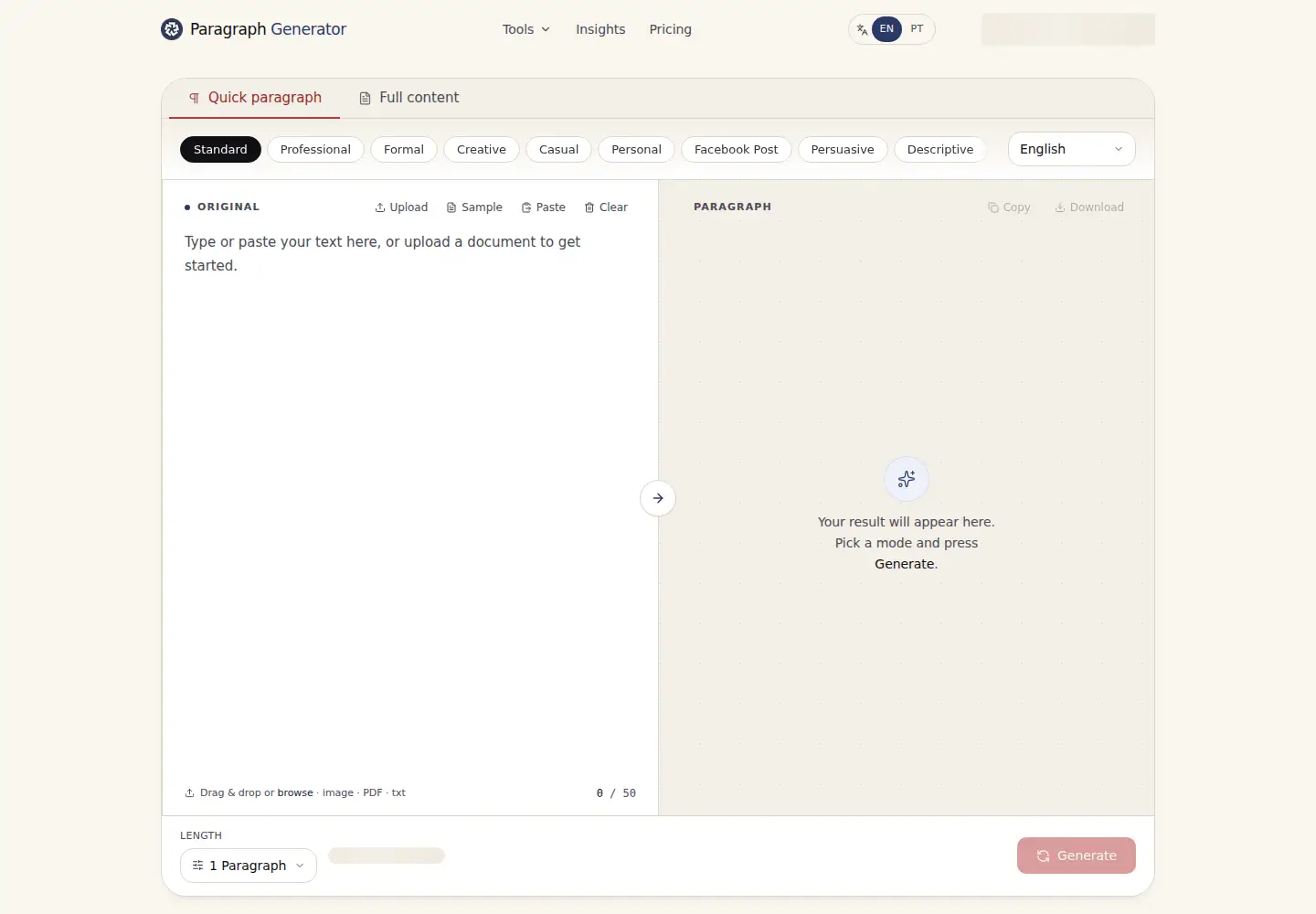Image resolution: width=1316 pixels, height=914 pixels.
Task: Select the Descriptive mode chip
Action: 940,149
